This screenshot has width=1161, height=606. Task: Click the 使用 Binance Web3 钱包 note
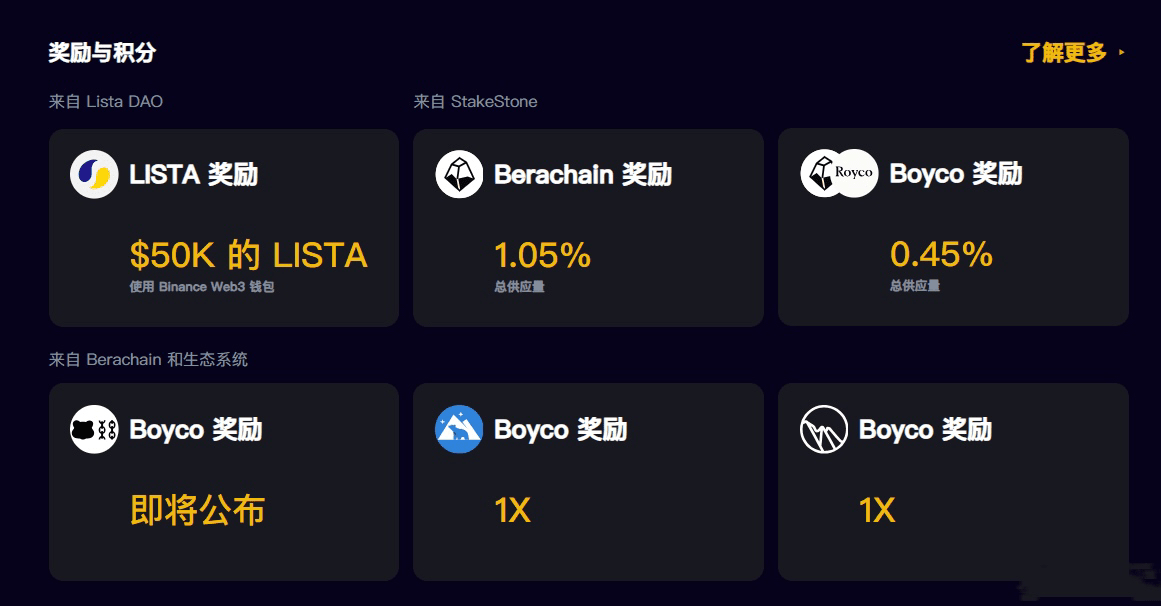point(202,287)
